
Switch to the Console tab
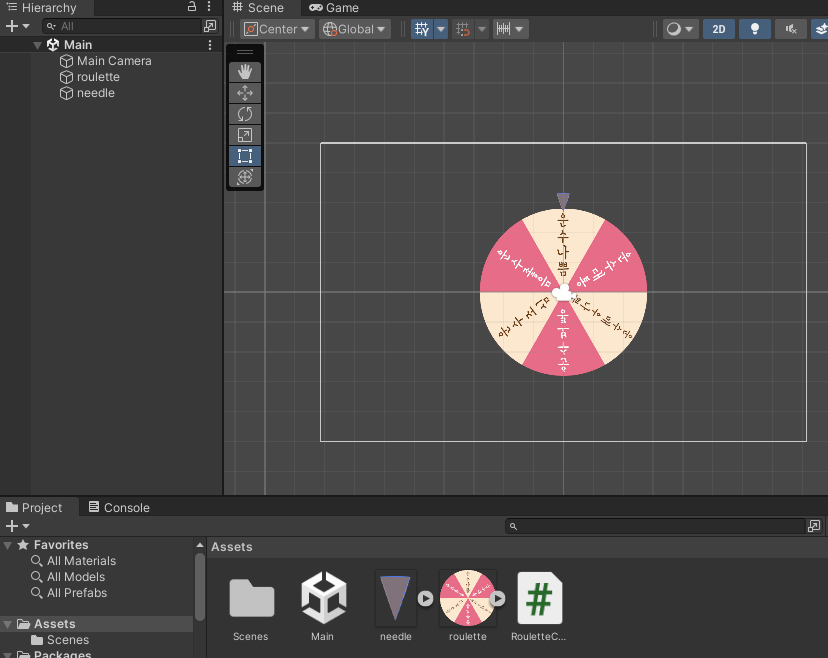[119, 507]
